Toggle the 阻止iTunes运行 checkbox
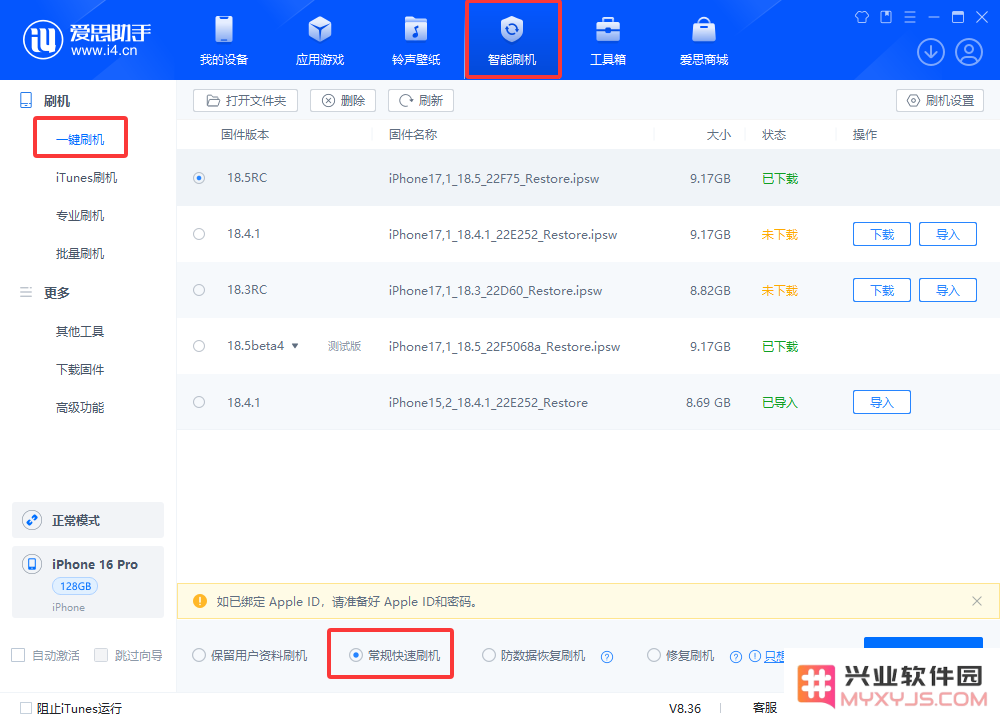Screen dimensions: 1000x723 pyautogui.click(x=26, y=708)
